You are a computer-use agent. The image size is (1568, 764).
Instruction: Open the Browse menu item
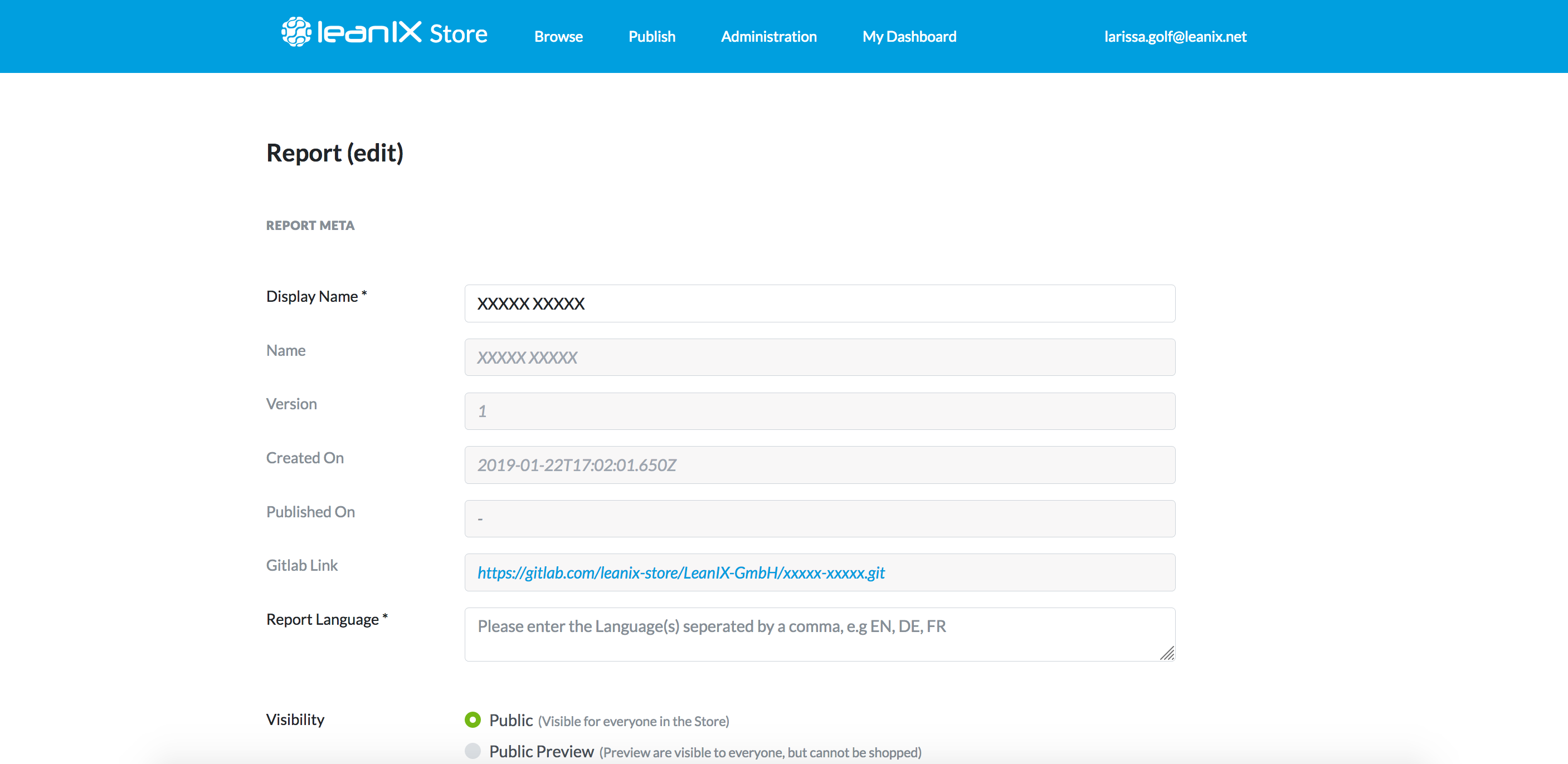pyautogui.click(x=558, y=37)
